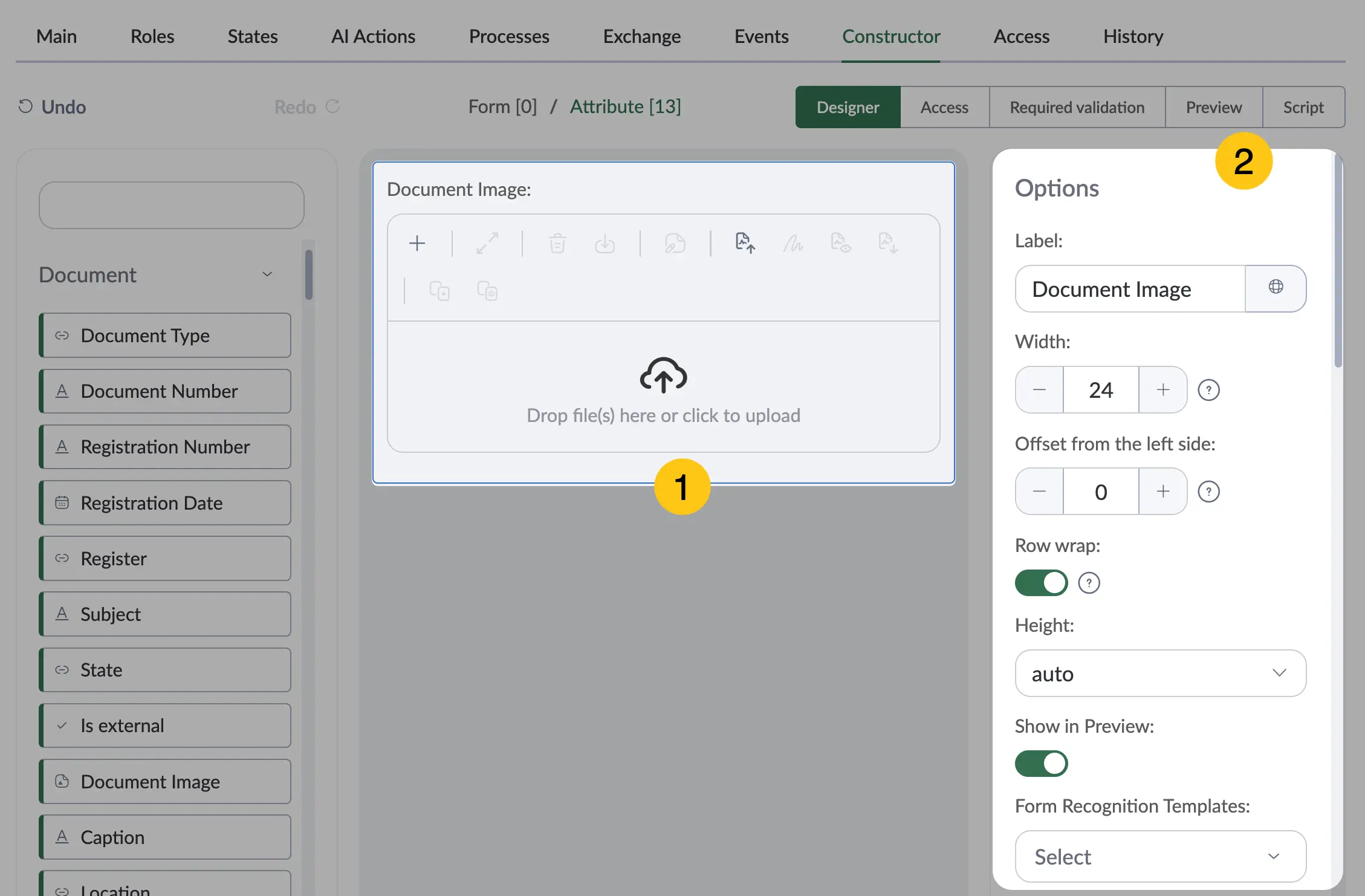
Task: Open the Required validation mode
Action: tap(1077, 107)
